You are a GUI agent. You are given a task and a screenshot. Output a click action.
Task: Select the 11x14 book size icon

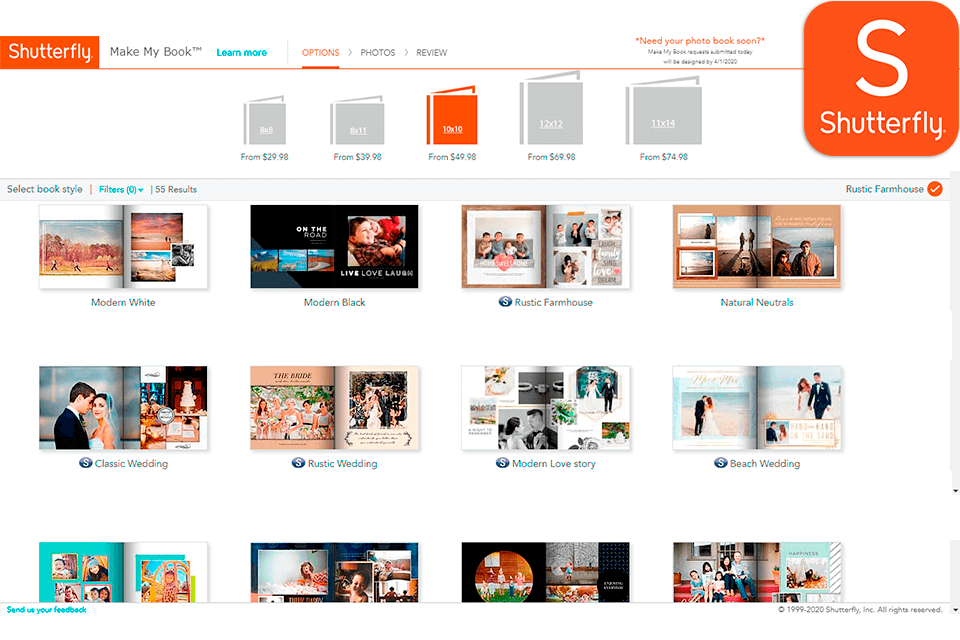click(x=664, y=111)
